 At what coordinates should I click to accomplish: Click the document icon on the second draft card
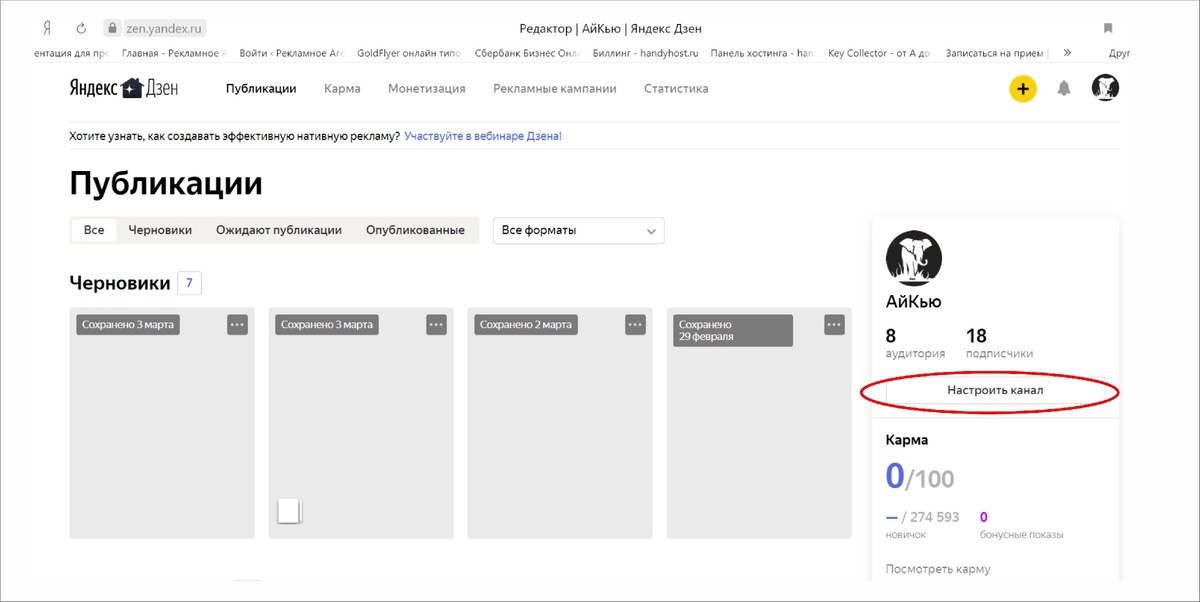(289, 511)
